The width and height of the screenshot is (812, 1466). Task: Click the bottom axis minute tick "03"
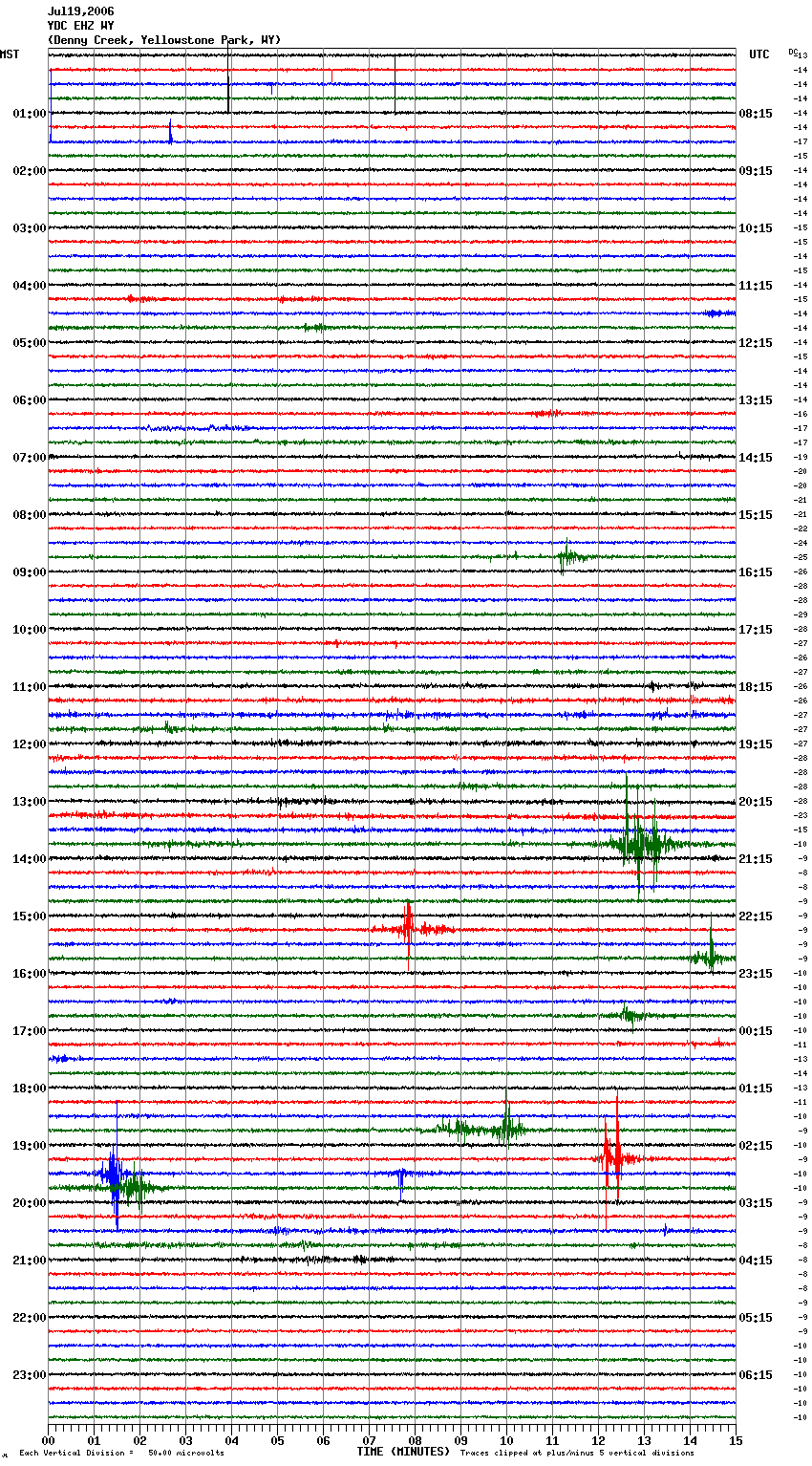pos(185,1440)
